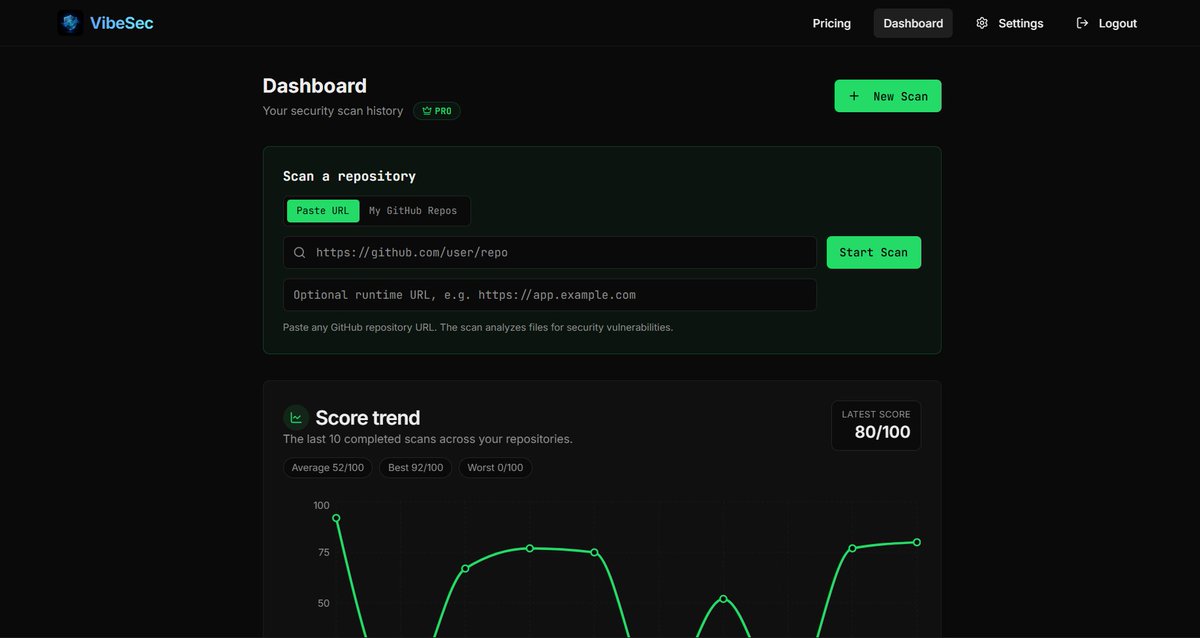Click the 'Scan a repository' heading

[349, 176]
